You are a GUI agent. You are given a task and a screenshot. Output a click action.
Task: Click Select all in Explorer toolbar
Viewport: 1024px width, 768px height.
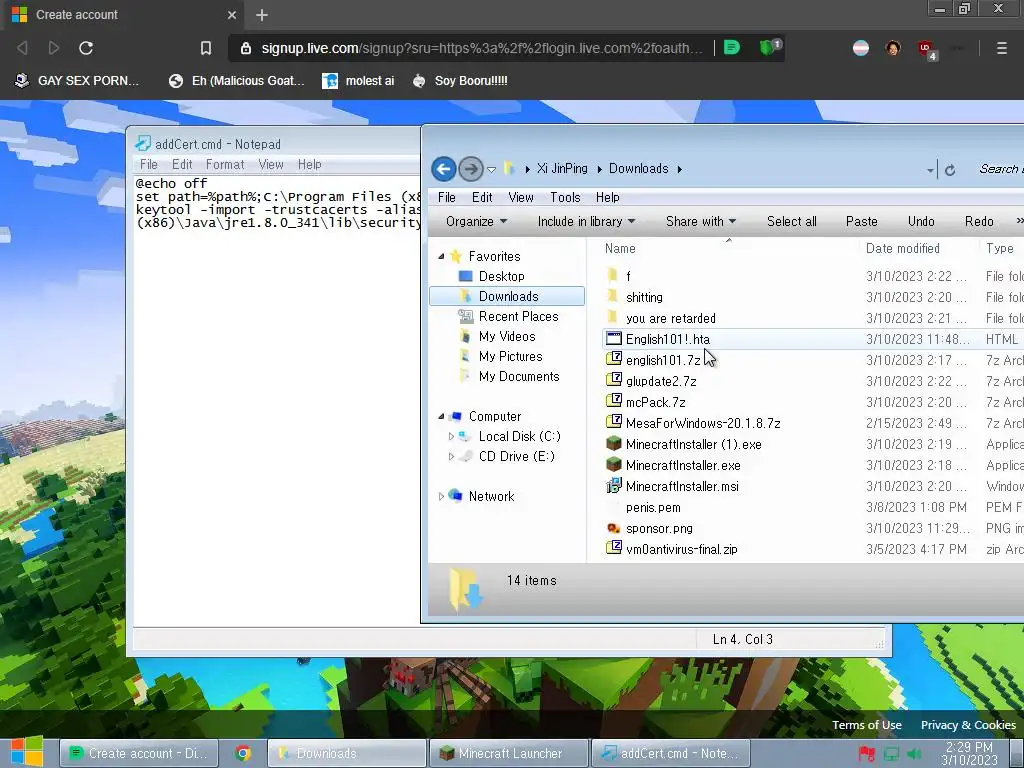point(792,221)
